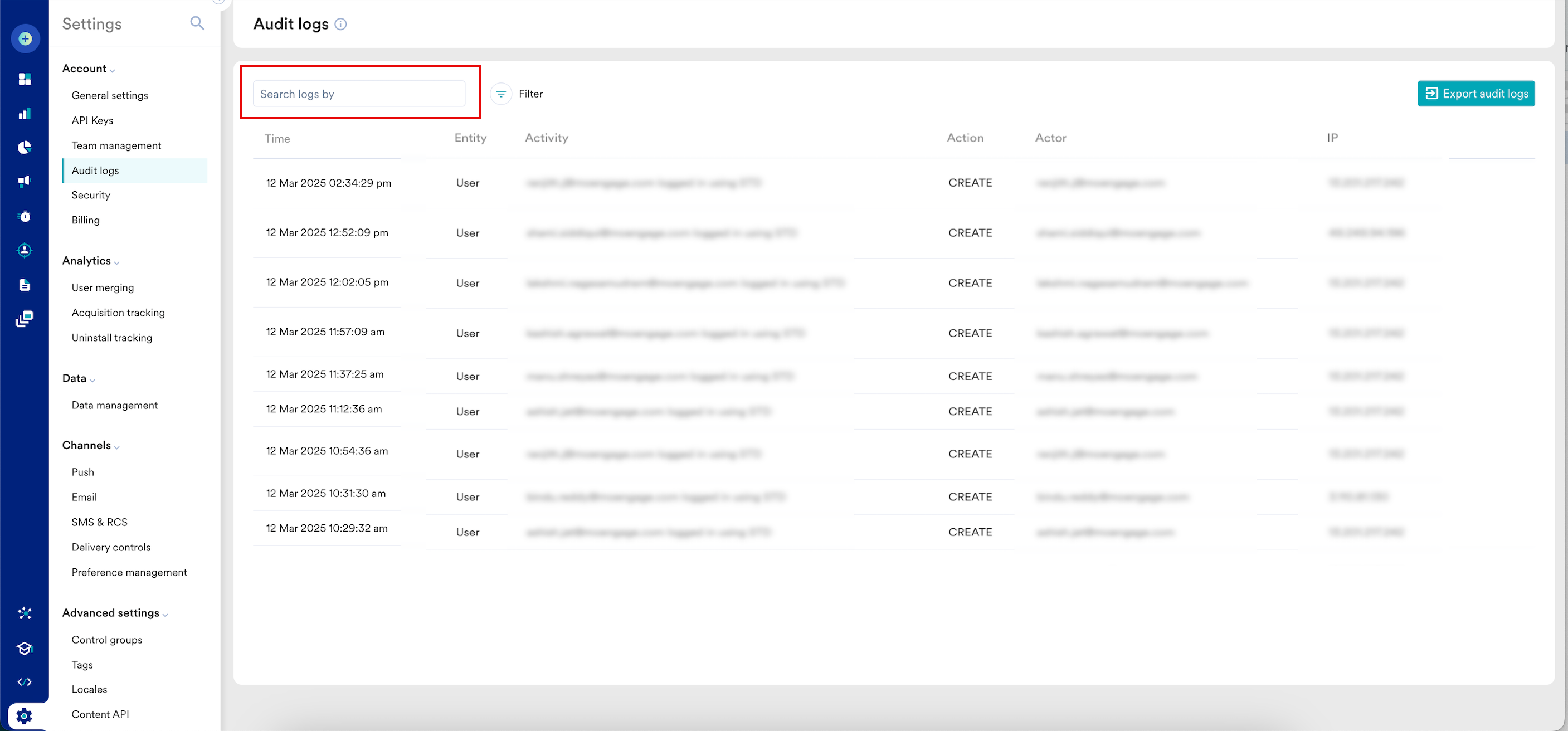Collapse the Channels section chevron
The image size is (1568, 731).
[x=117, y=447]
